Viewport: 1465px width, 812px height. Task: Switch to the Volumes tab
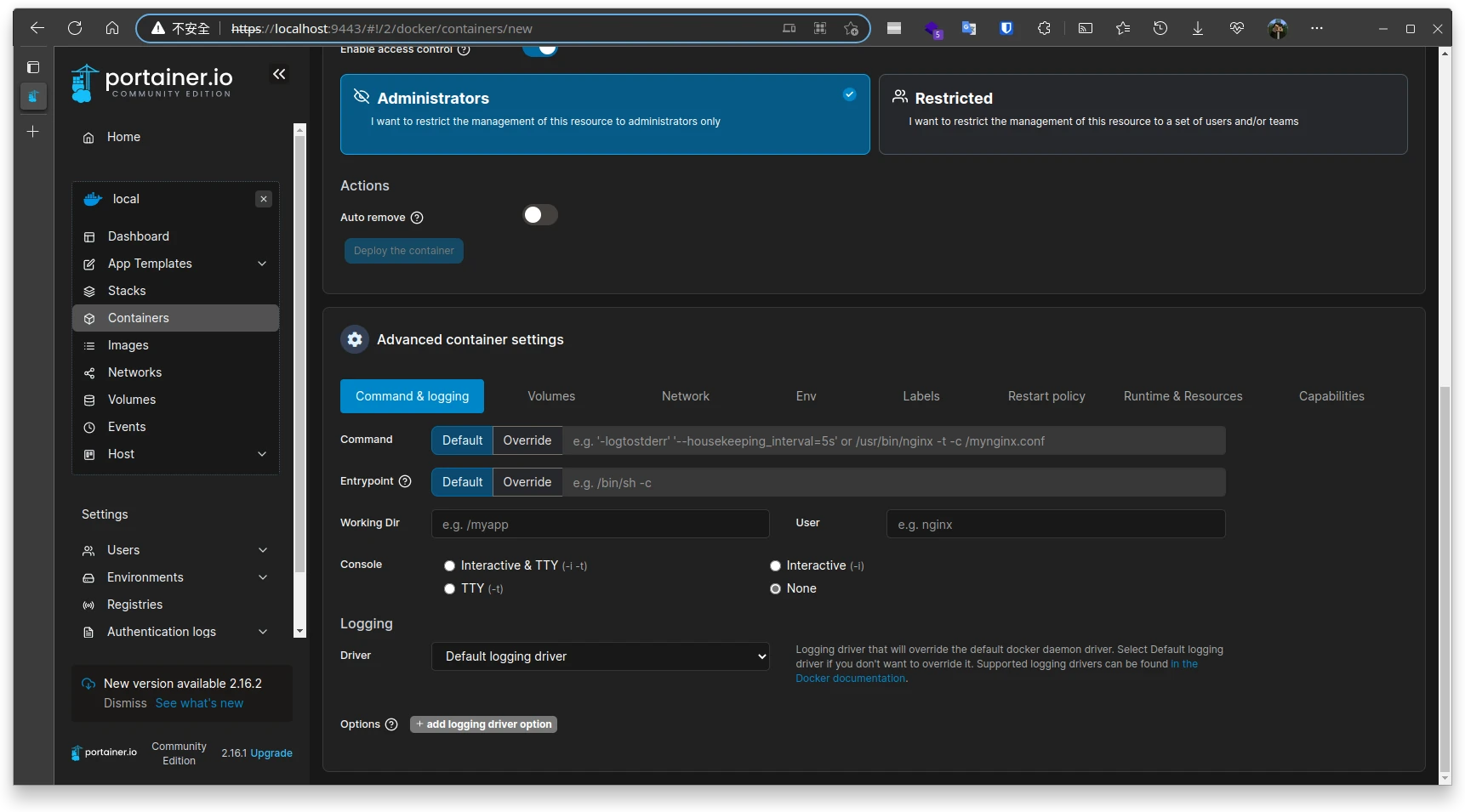[x=551, y=396]
